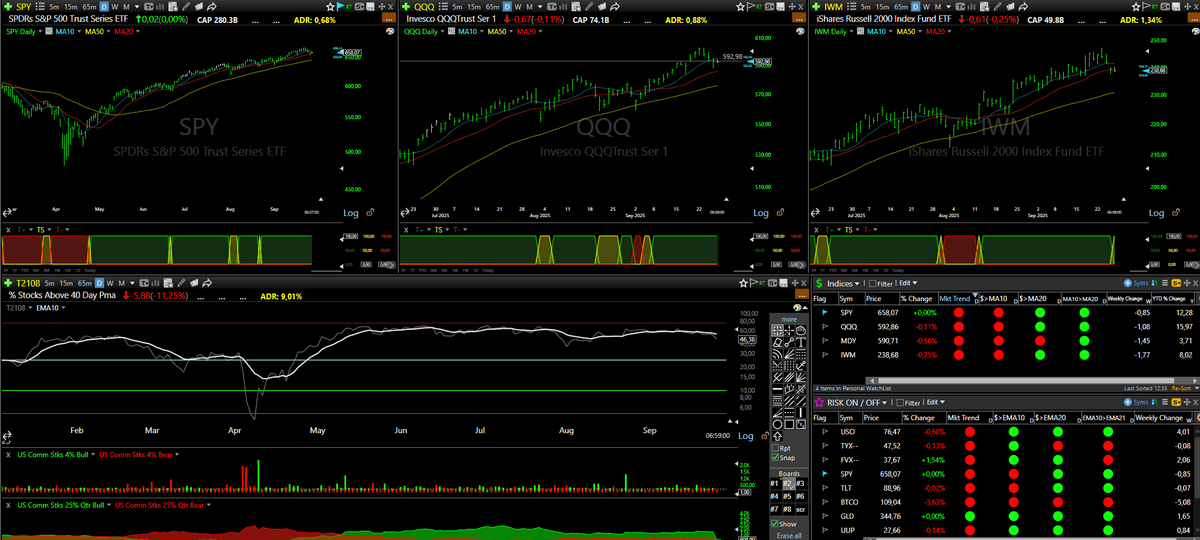The height and width of the screenshot is (540, 1200).
Task: Click the color palette icon on the SPY chart
Action: (x=390, y=31)
